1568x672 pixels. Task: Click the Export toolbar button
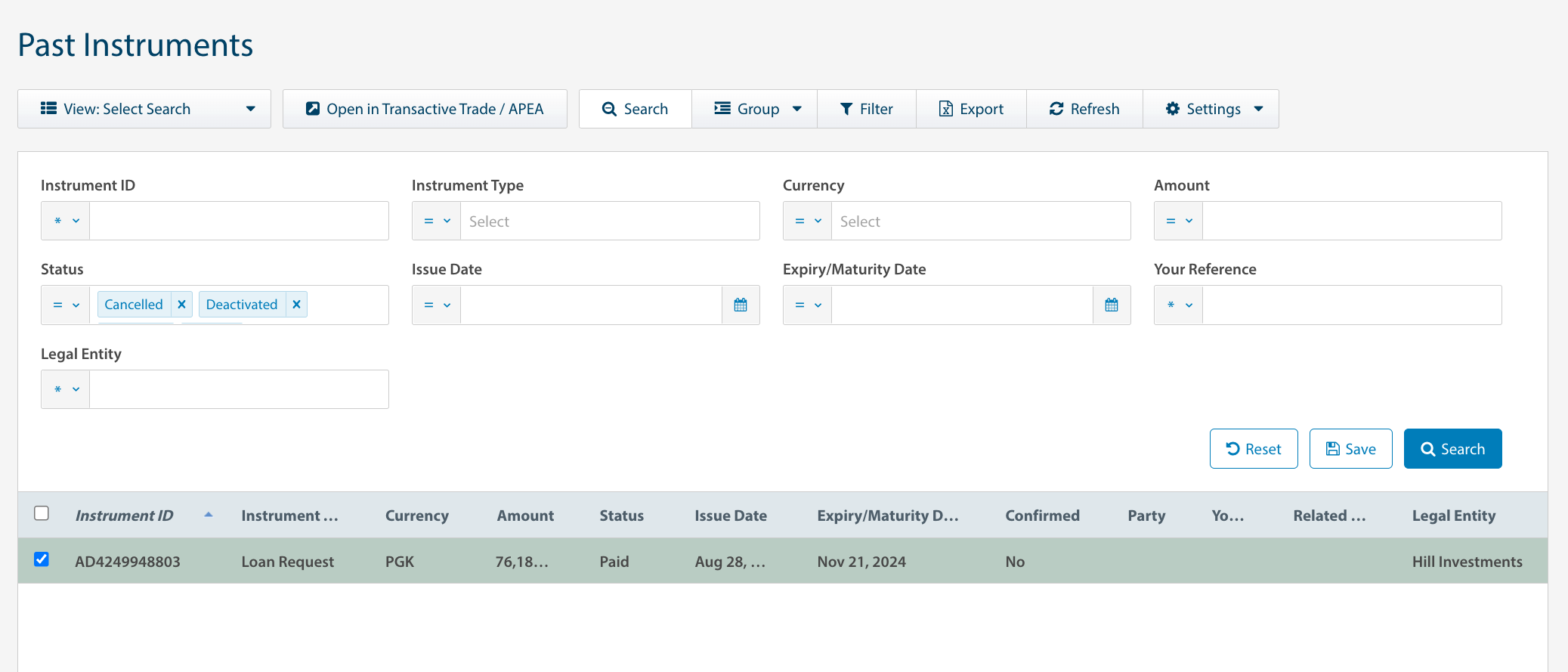tap(971, 109)
